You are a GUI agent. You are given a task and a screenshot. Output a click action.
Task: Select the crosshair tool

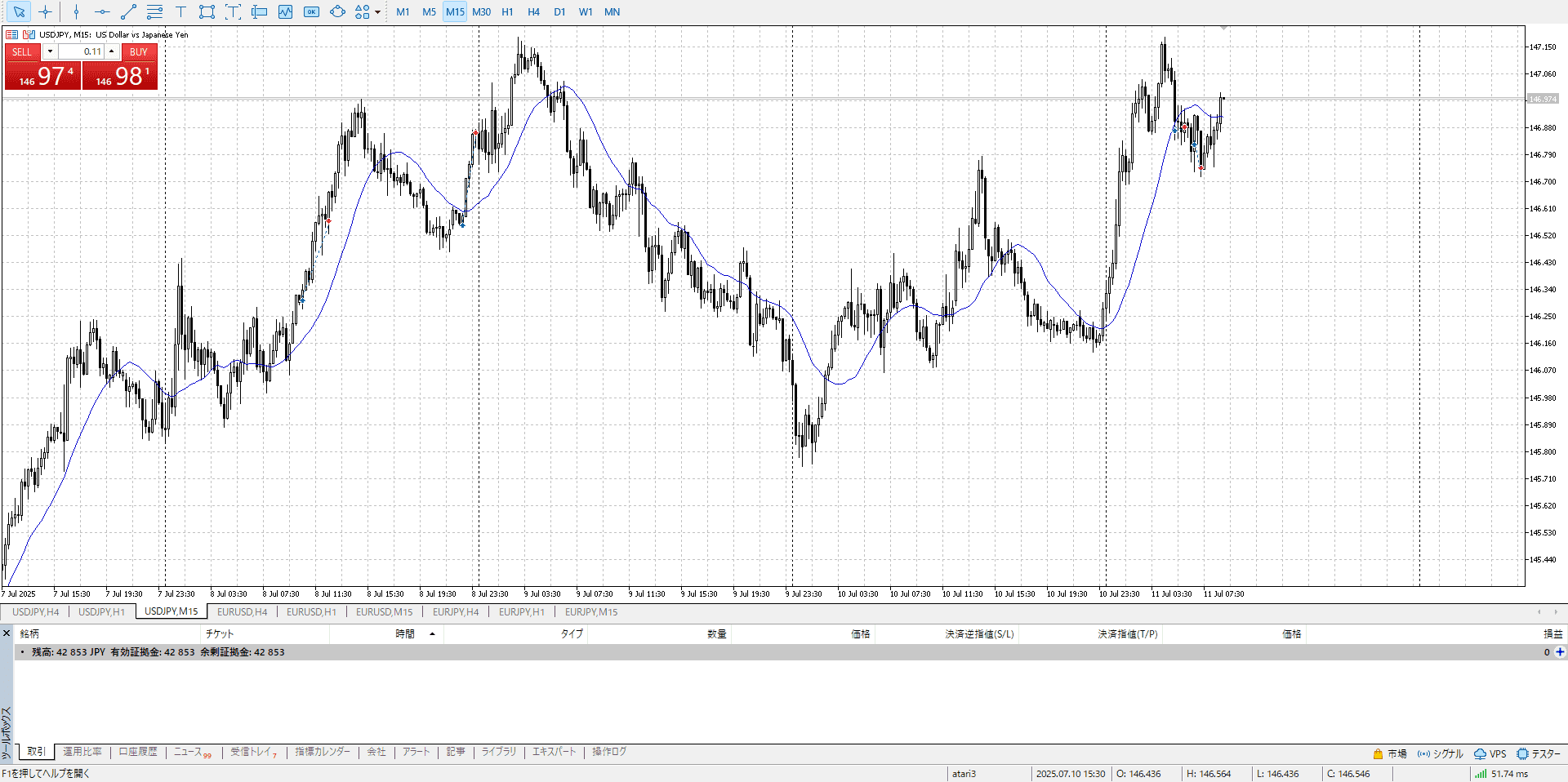pyautogui.click(x=46, y=11)
